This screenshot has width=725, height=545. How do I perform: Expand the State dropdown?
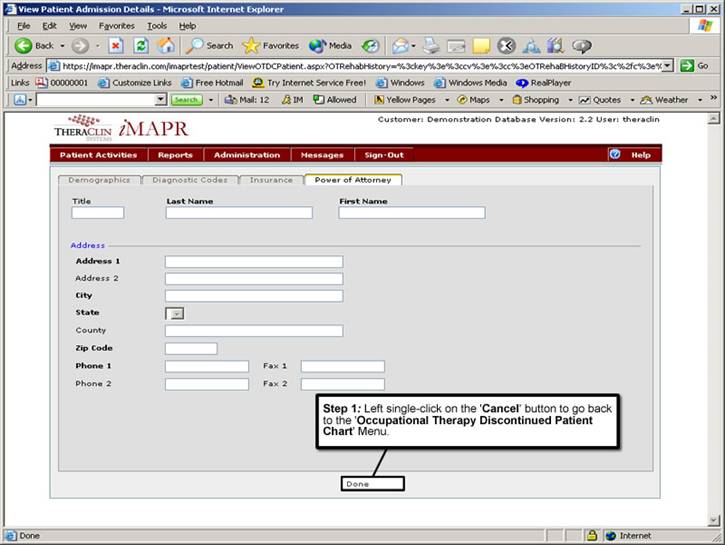pyautogui.click(x=175, y=313)
